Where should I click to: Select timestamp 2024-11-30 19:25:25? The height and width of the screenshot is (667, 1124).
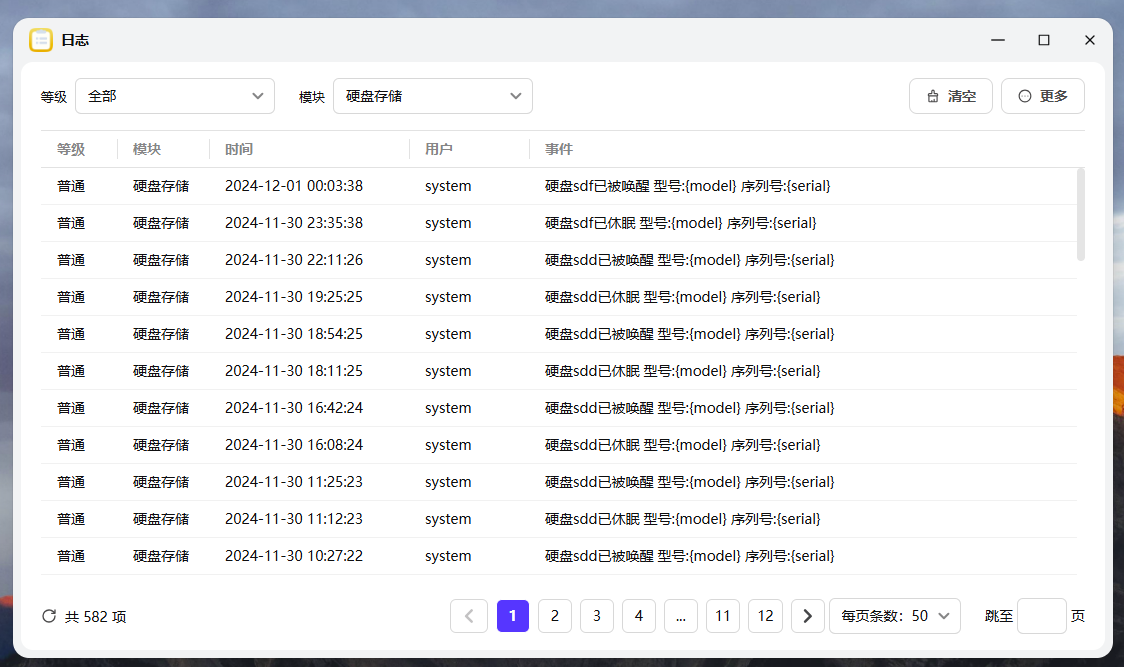(294, 297)
